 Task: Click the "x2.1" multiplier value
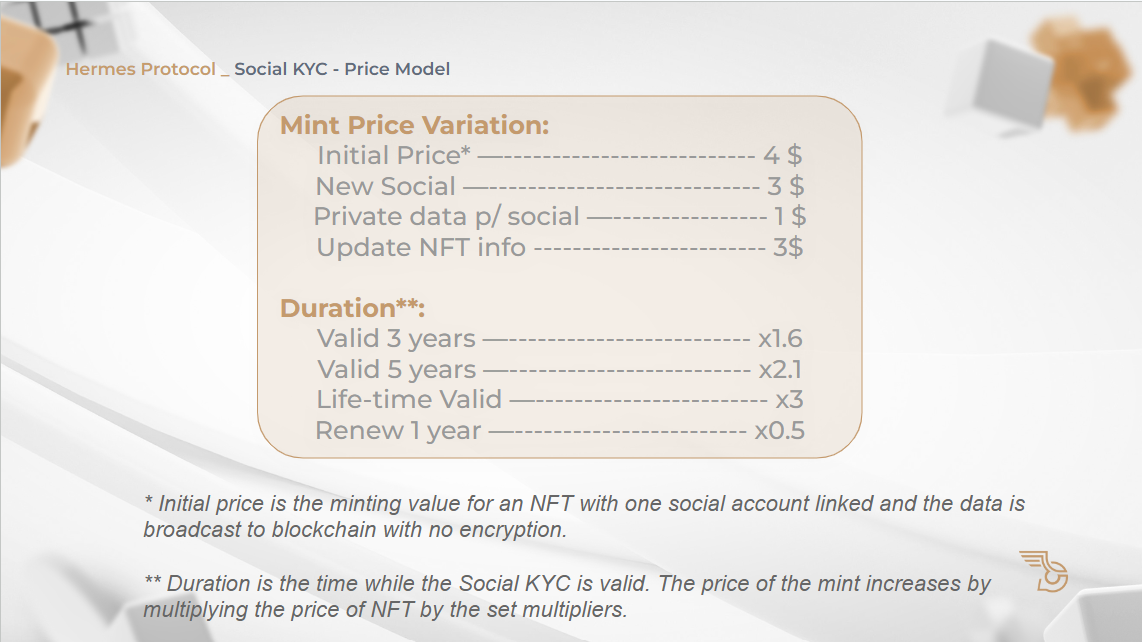coord(780,369)
